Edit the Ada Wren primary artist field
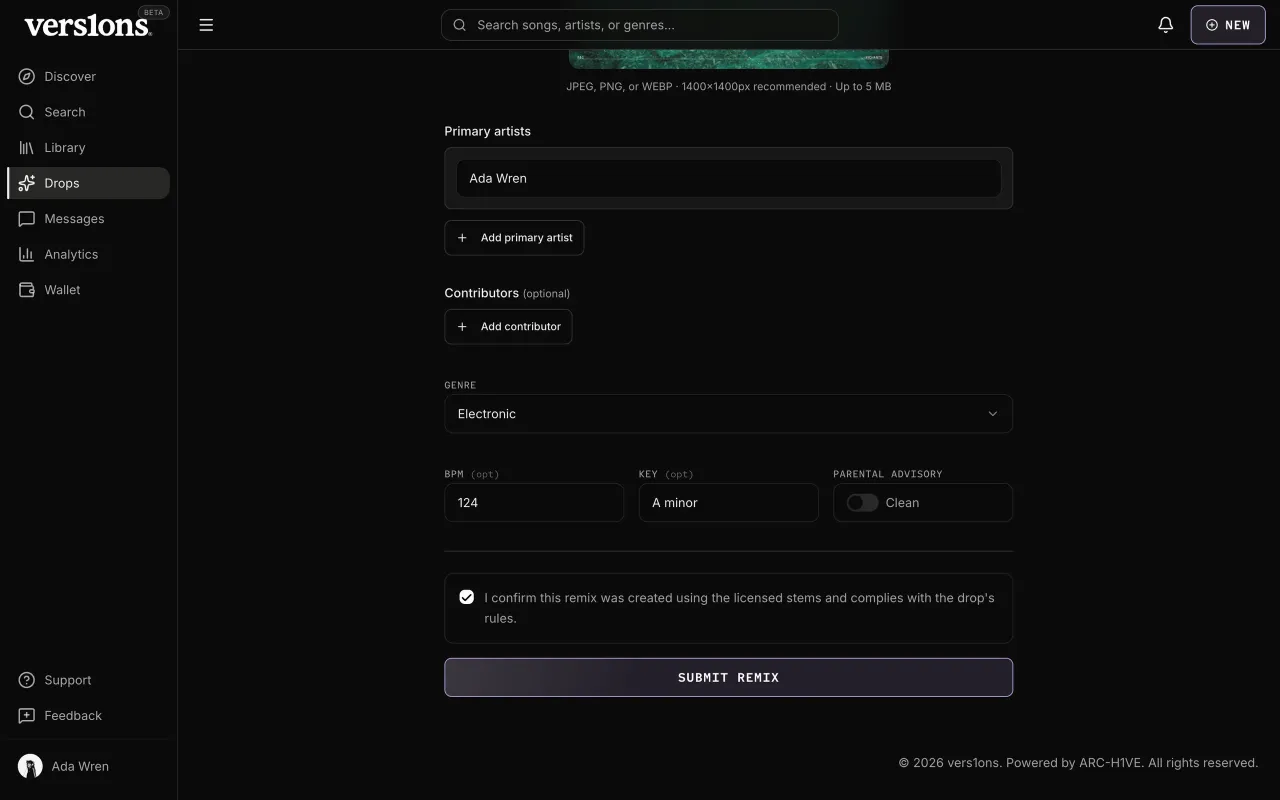The image size is (1280, 800). [x=728, y=178]
